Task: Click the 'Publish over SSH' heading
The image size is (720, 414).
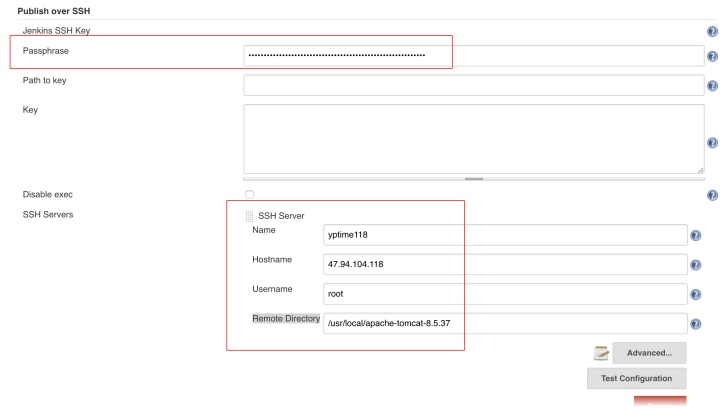Action: click(54, 11)
